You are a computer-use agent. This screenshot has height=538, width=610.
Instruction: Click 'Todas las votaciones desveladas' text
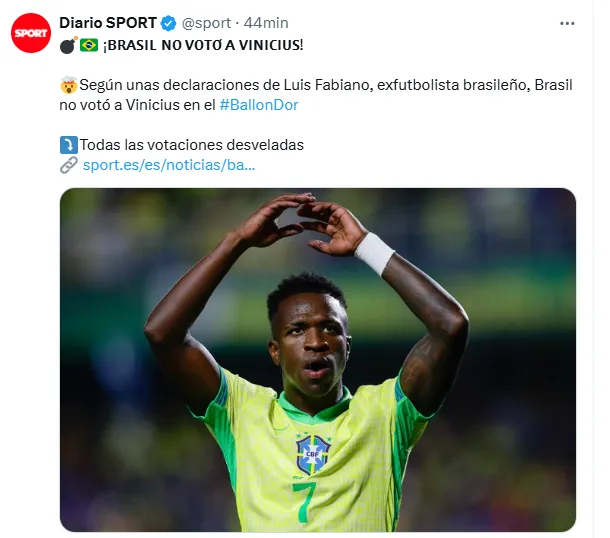coord(191,145)
